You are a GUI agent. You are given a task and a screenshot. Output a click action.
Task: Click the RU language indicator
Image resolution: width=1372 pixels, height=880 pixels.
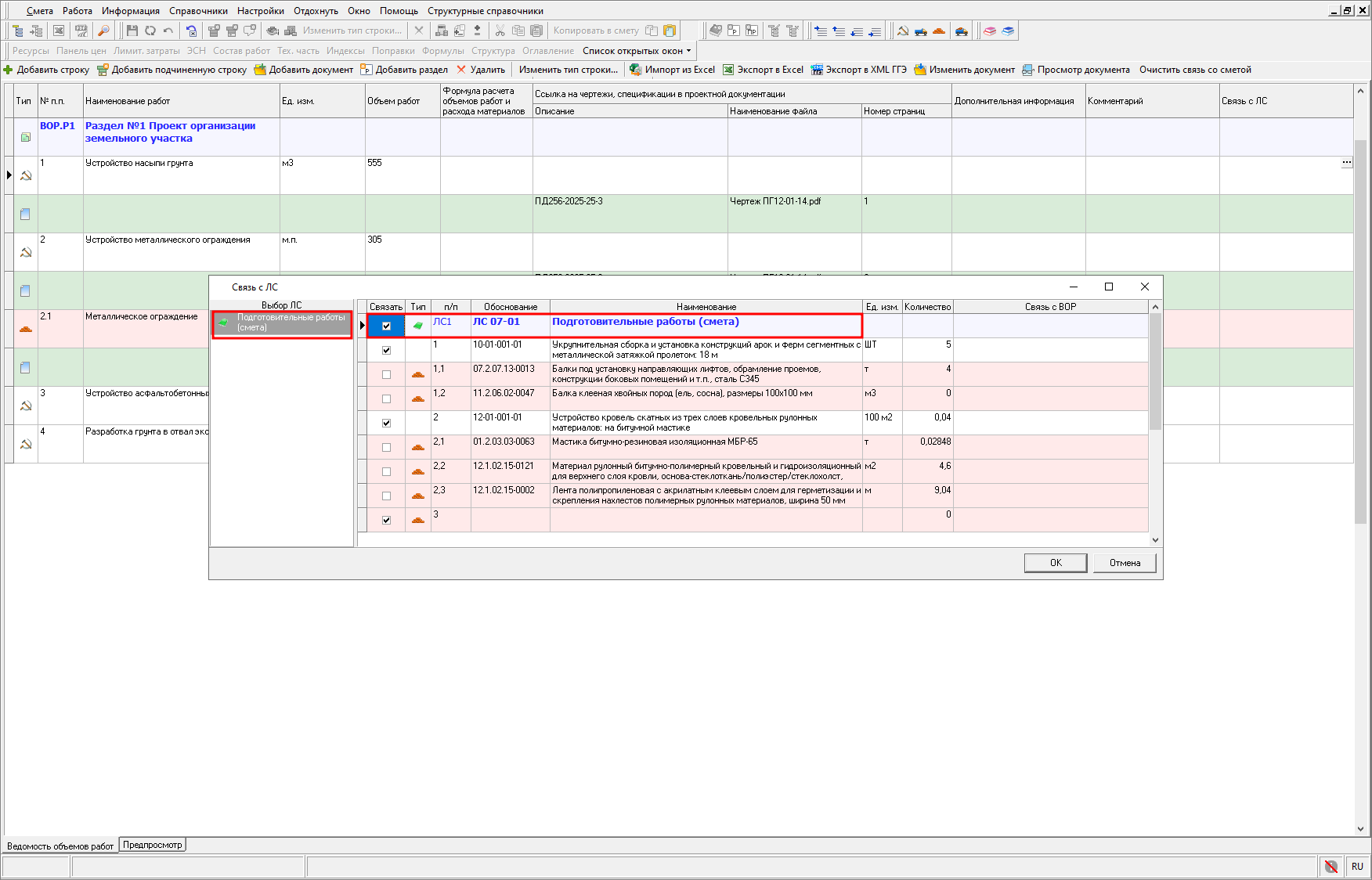[1357, 867]
